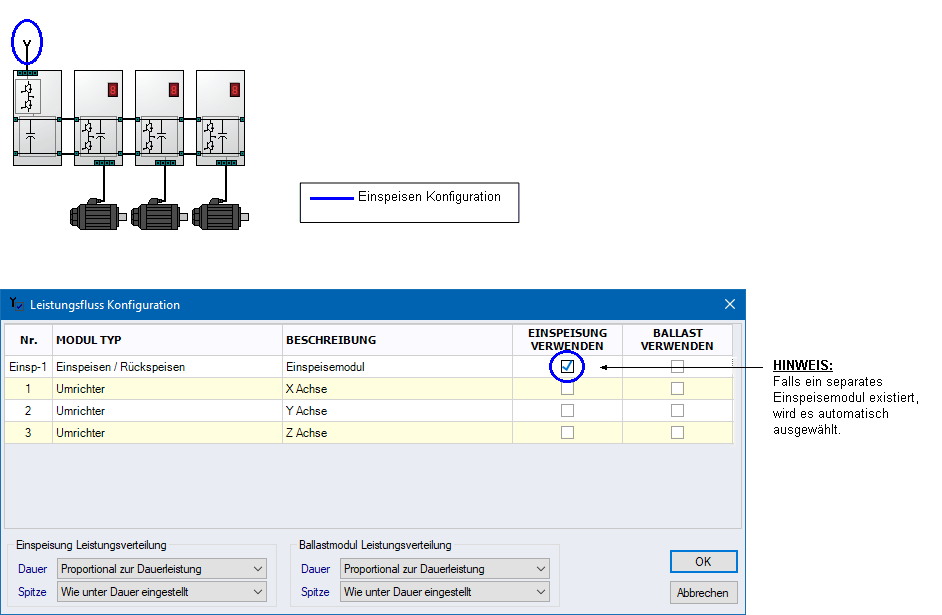This screenshot has width=942, height=615.
Task: Click the Leistungsfluss Konfiguration title bar icon
Action: (x=16, y=304)
